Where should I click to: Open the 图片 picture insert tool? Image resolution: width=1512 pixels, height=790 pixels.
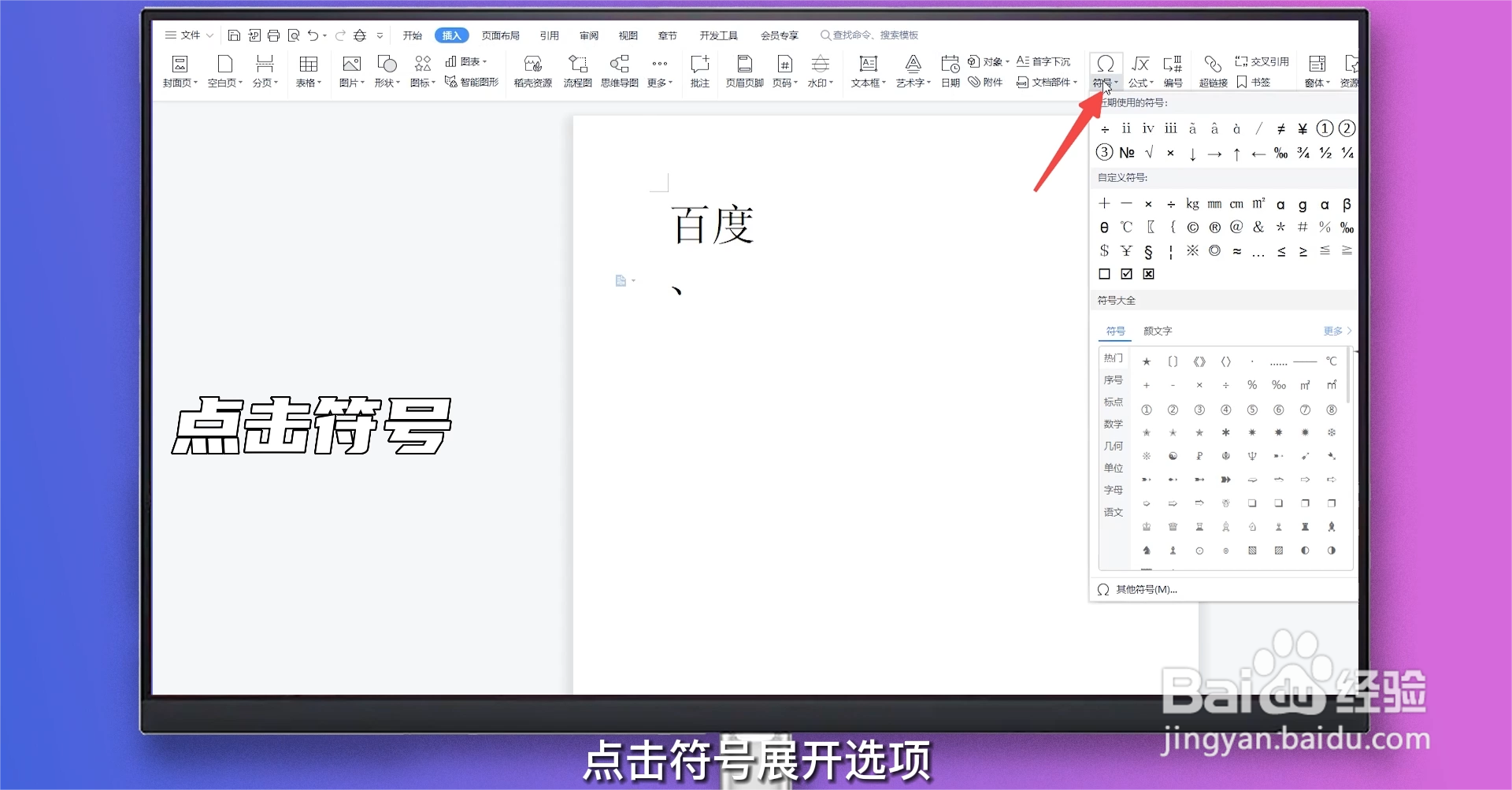350,71
